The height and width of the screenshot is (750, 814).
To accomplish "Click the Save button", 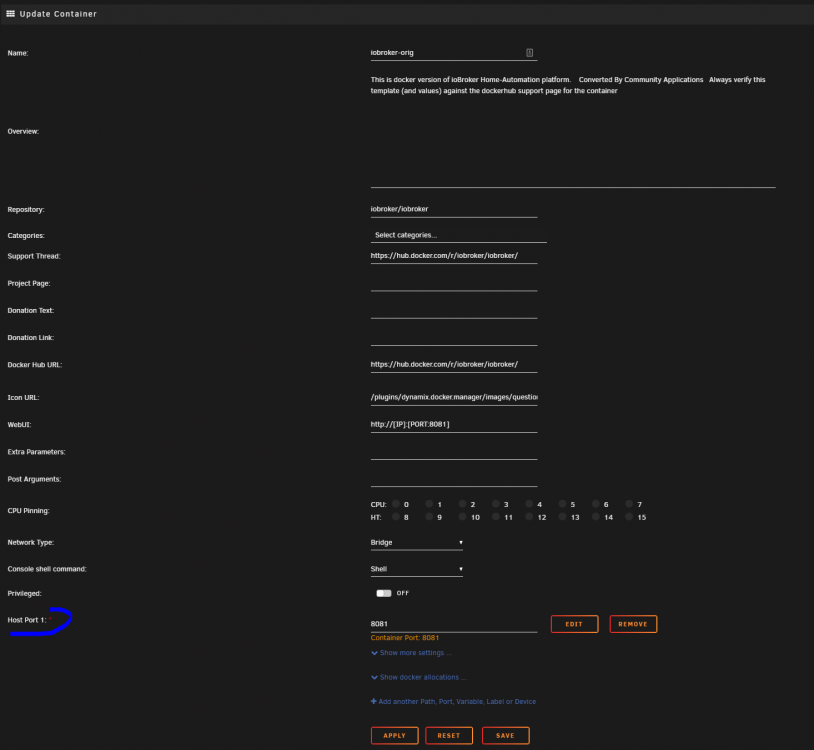I will click(505, 735).
